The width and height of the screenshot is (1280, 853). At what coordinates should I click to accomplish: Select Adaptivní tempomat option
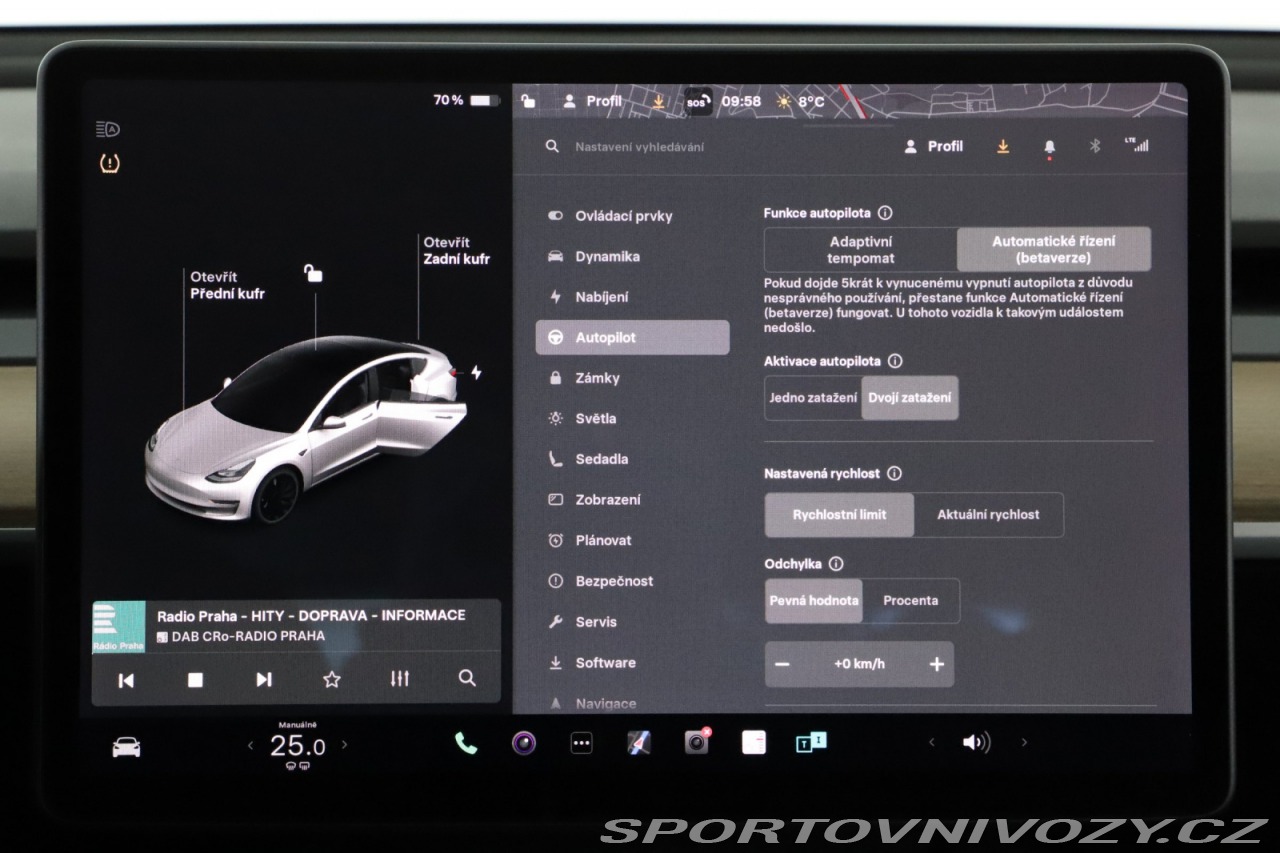coord(860,249)
